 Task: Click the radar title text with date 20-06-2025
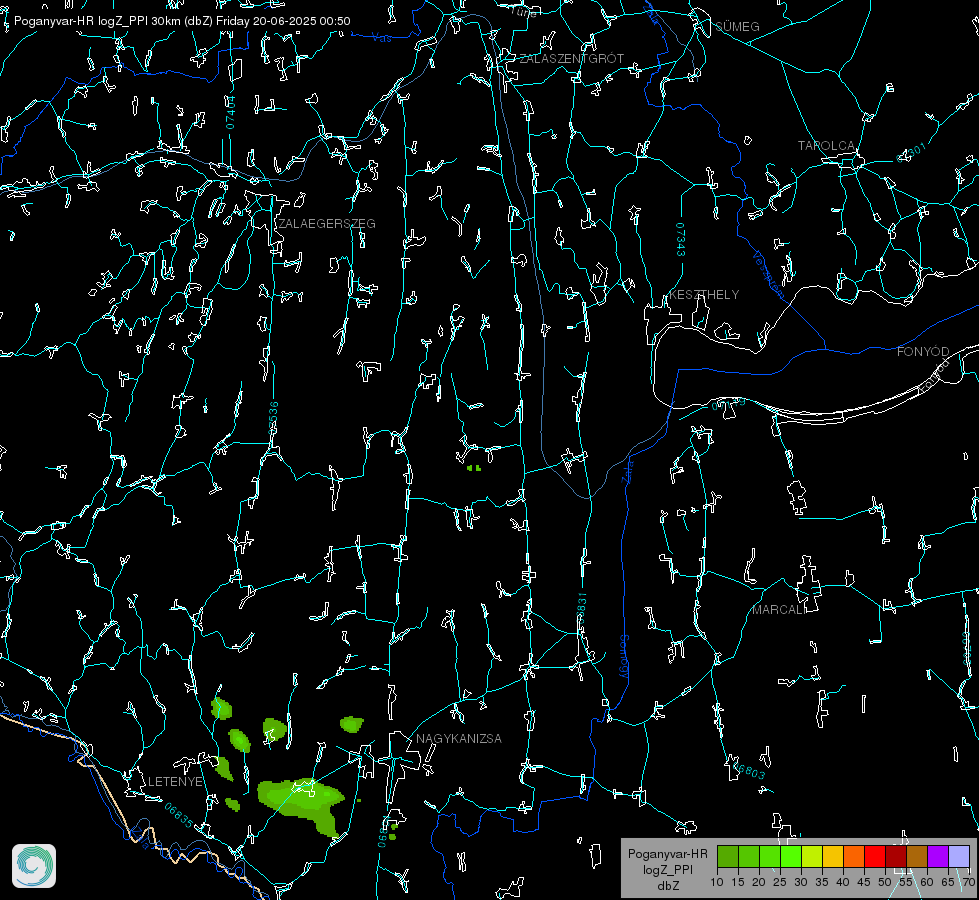click(182, 21)
